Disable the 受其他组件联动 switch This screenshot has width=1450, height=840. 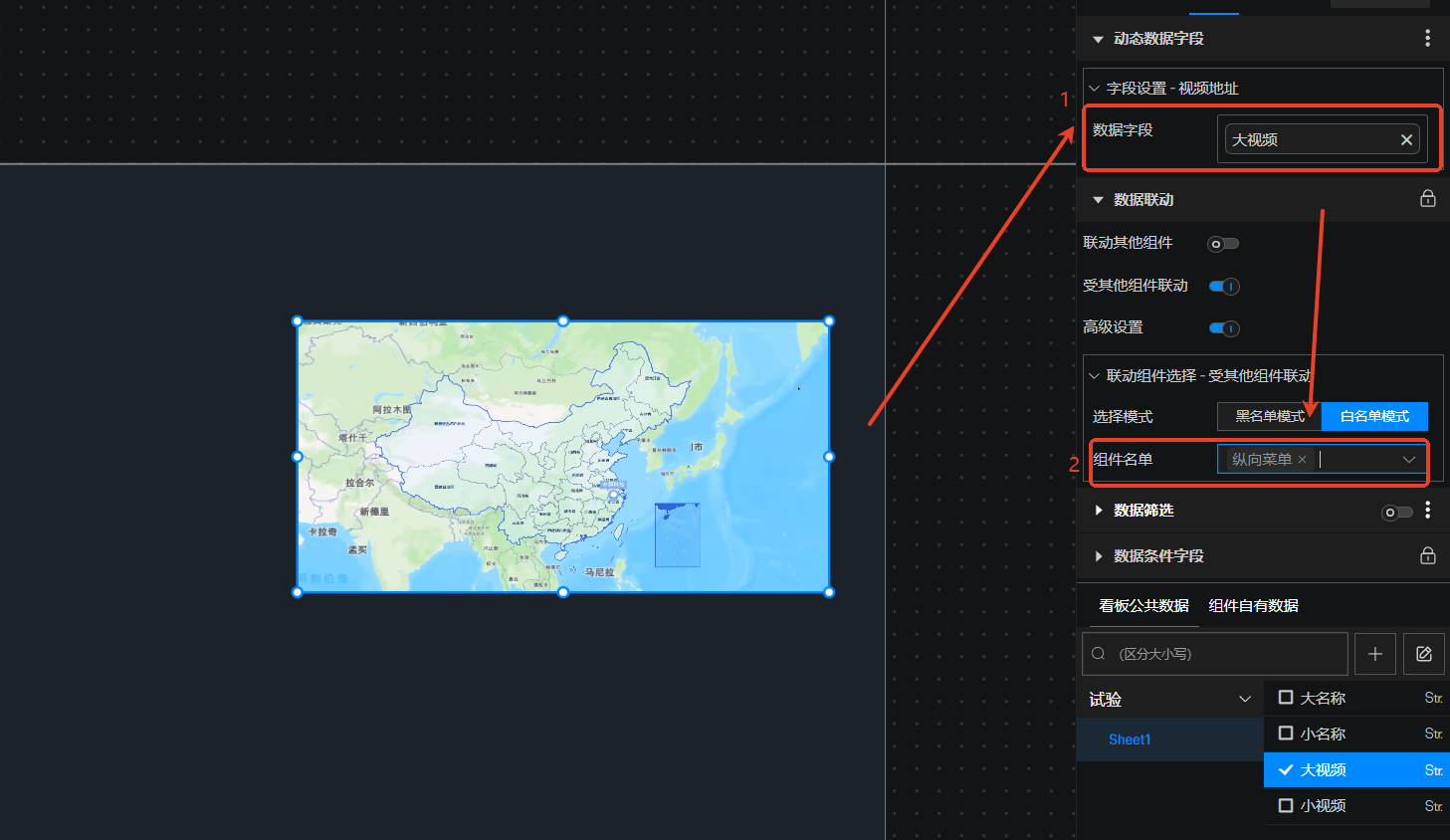(x=1223, y=287)
